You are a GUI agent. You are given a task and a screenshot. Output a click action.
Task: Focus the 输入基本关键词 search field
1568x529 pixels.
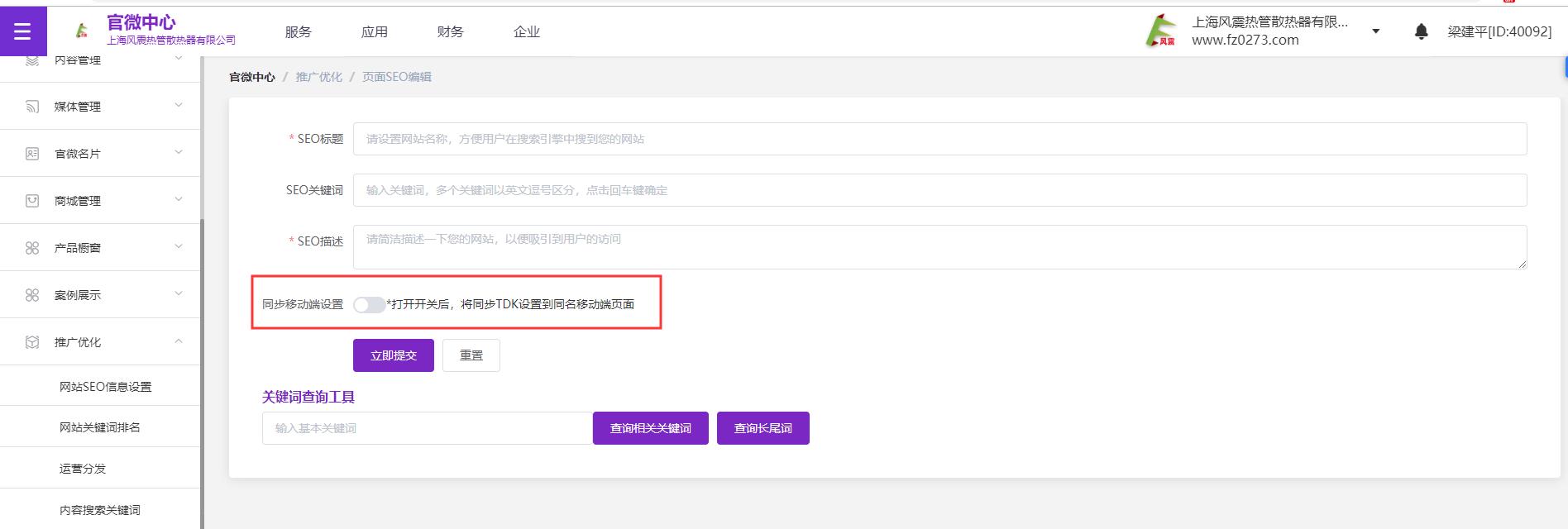(x=428, y=428)
